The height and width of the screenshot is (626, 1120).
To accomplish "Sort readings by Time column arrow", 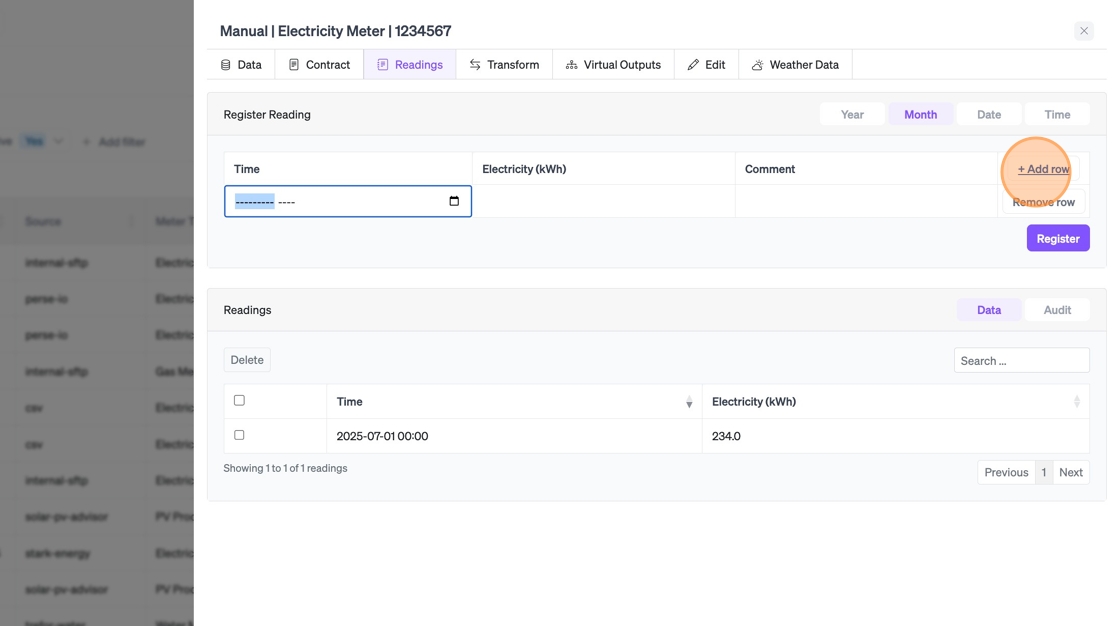I will [689, 402].
